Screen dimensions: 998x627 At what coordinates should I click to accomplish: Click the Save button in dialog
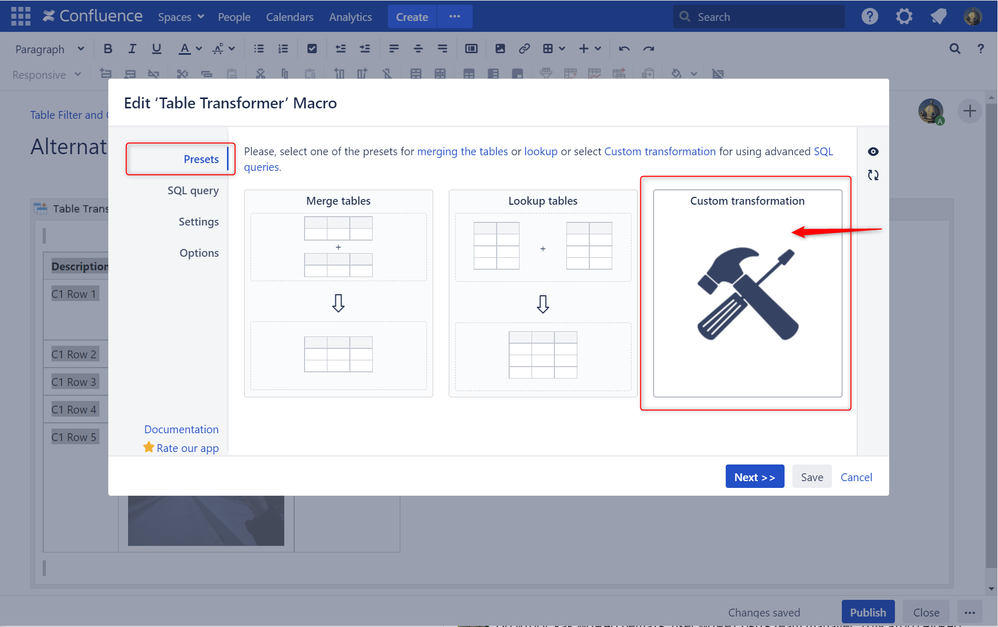tap(812, 477)
